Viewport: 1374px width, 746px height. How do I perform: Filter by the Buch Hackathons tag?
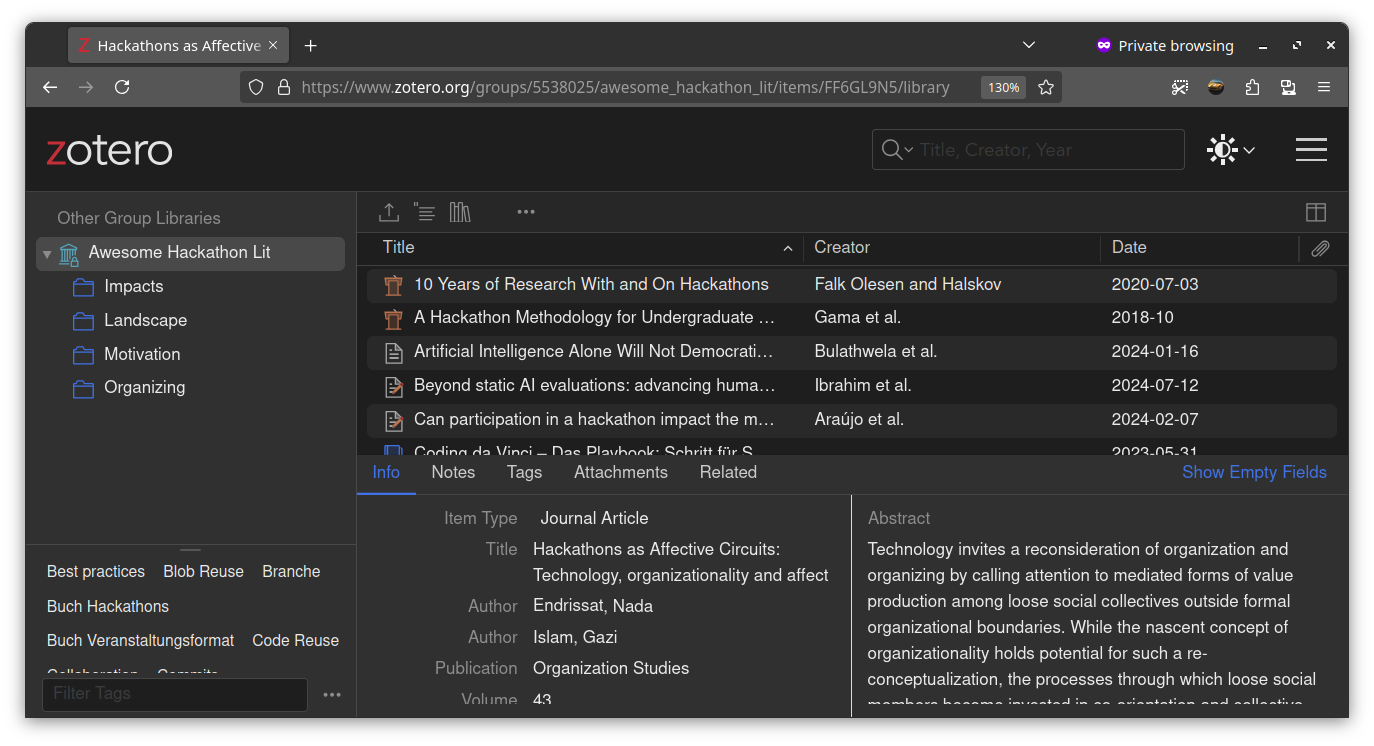[x=108, y=606]
